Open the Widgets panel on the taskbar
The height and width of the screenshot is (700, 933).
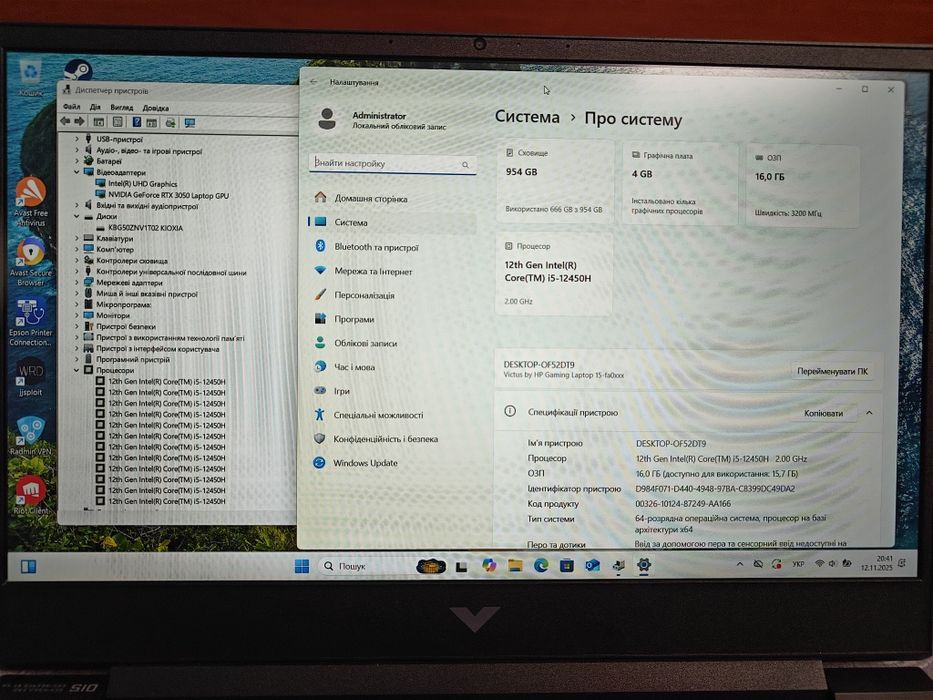point(28,566)
